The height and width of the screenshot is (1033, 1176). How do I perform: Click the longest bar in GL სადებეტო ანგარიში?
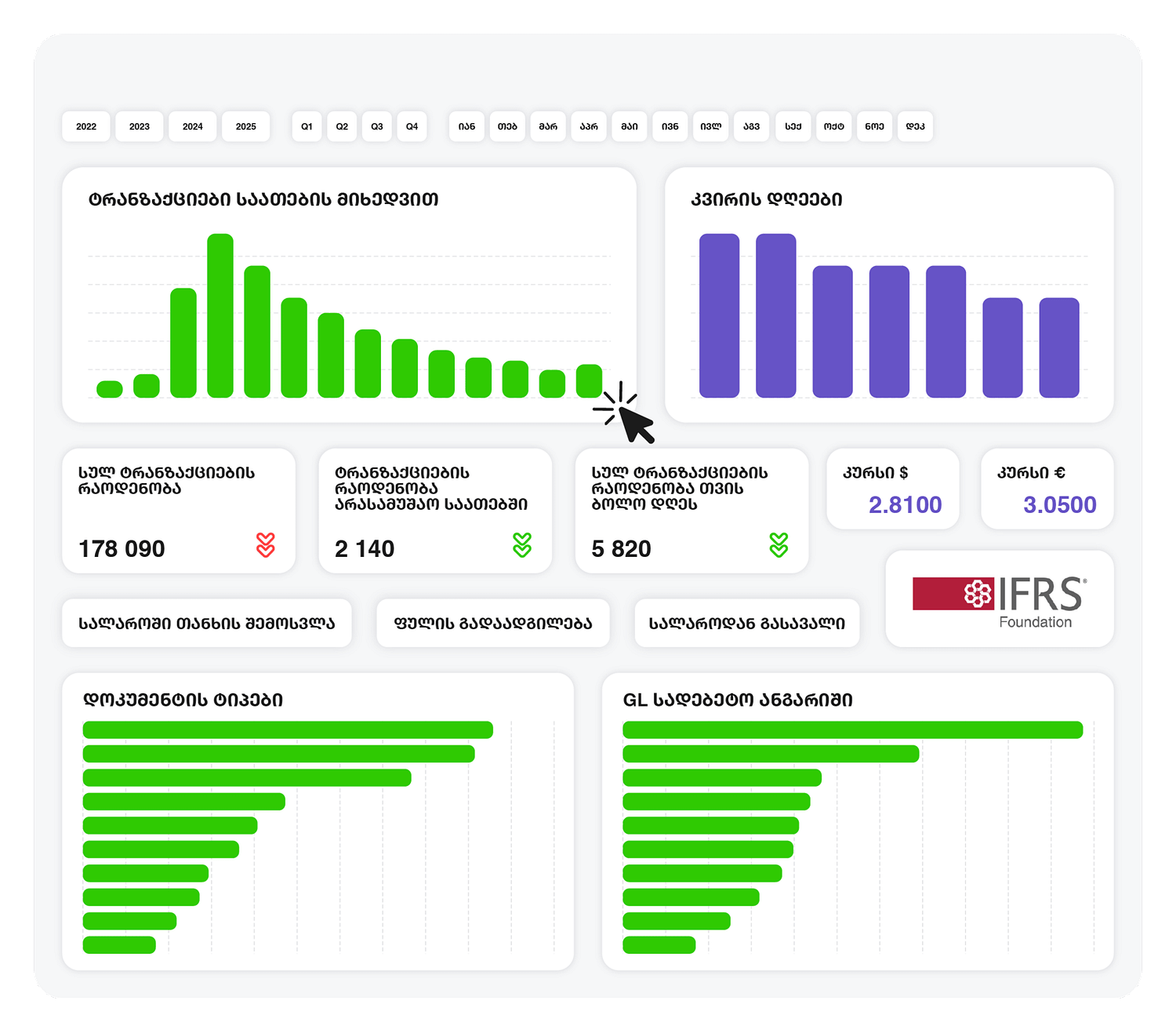click(x=852, y=730)
